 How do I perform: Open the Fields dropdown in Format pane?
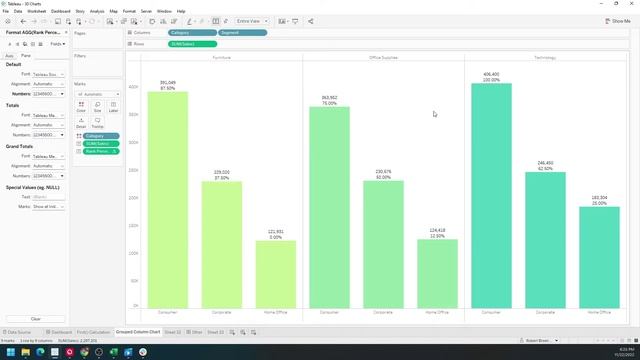[x=58, y=44]
